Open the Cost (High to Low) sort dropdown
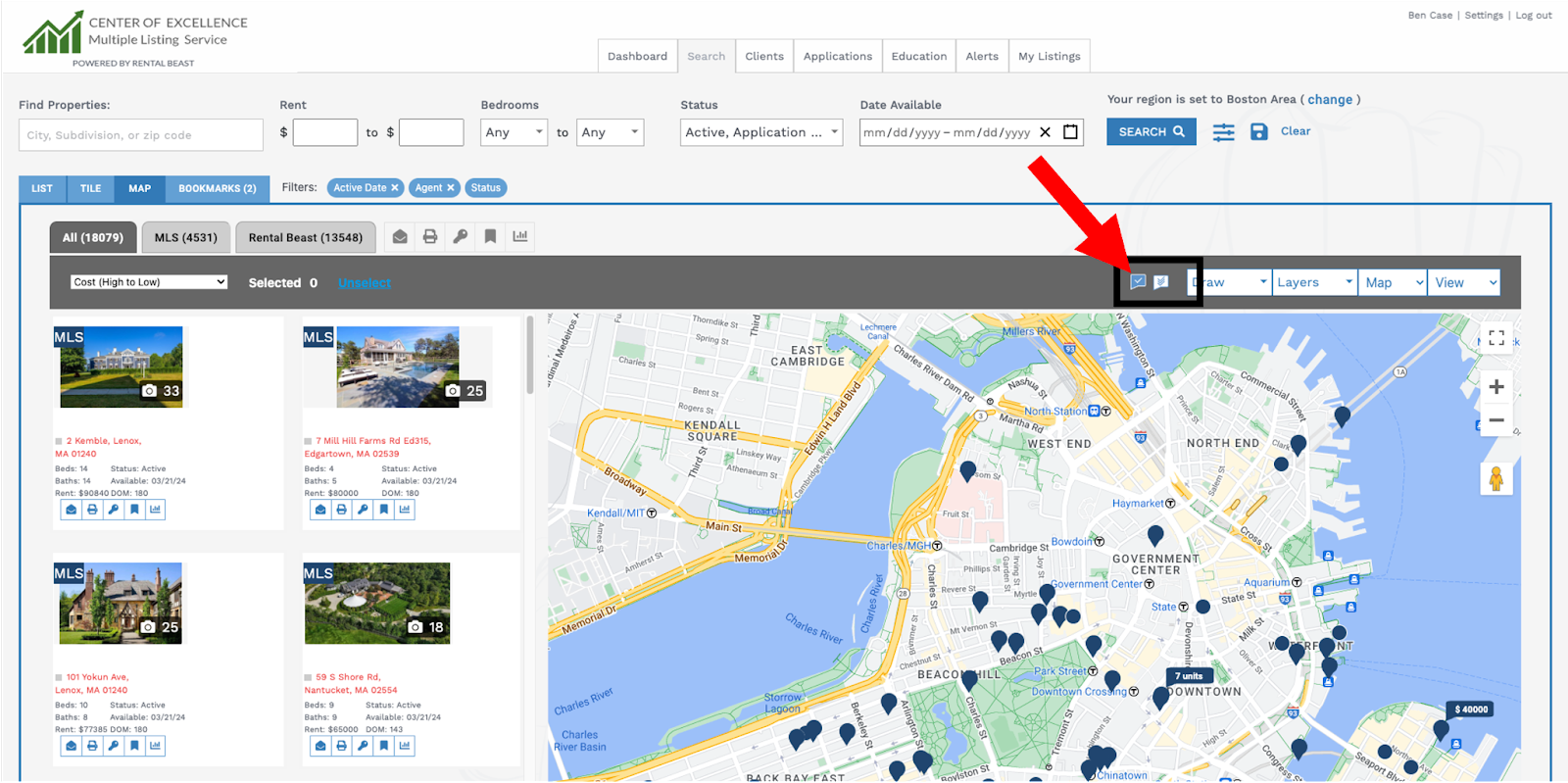Viewport: 1568px width, 783px height. point(149,282)
